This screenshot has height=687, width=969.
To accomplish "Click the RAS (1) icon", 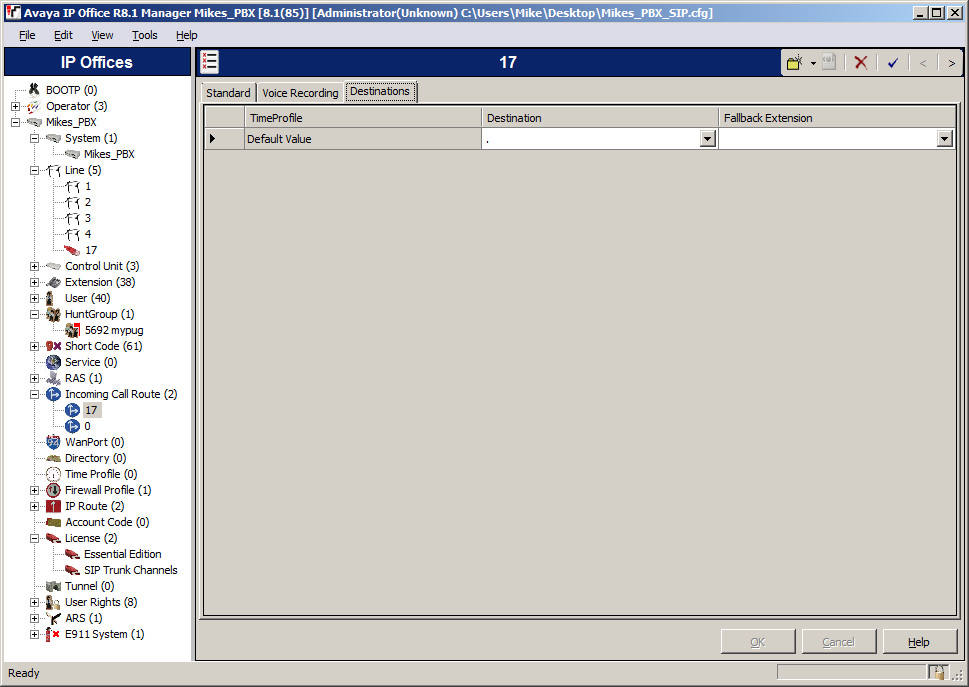I will click(54, 379).
